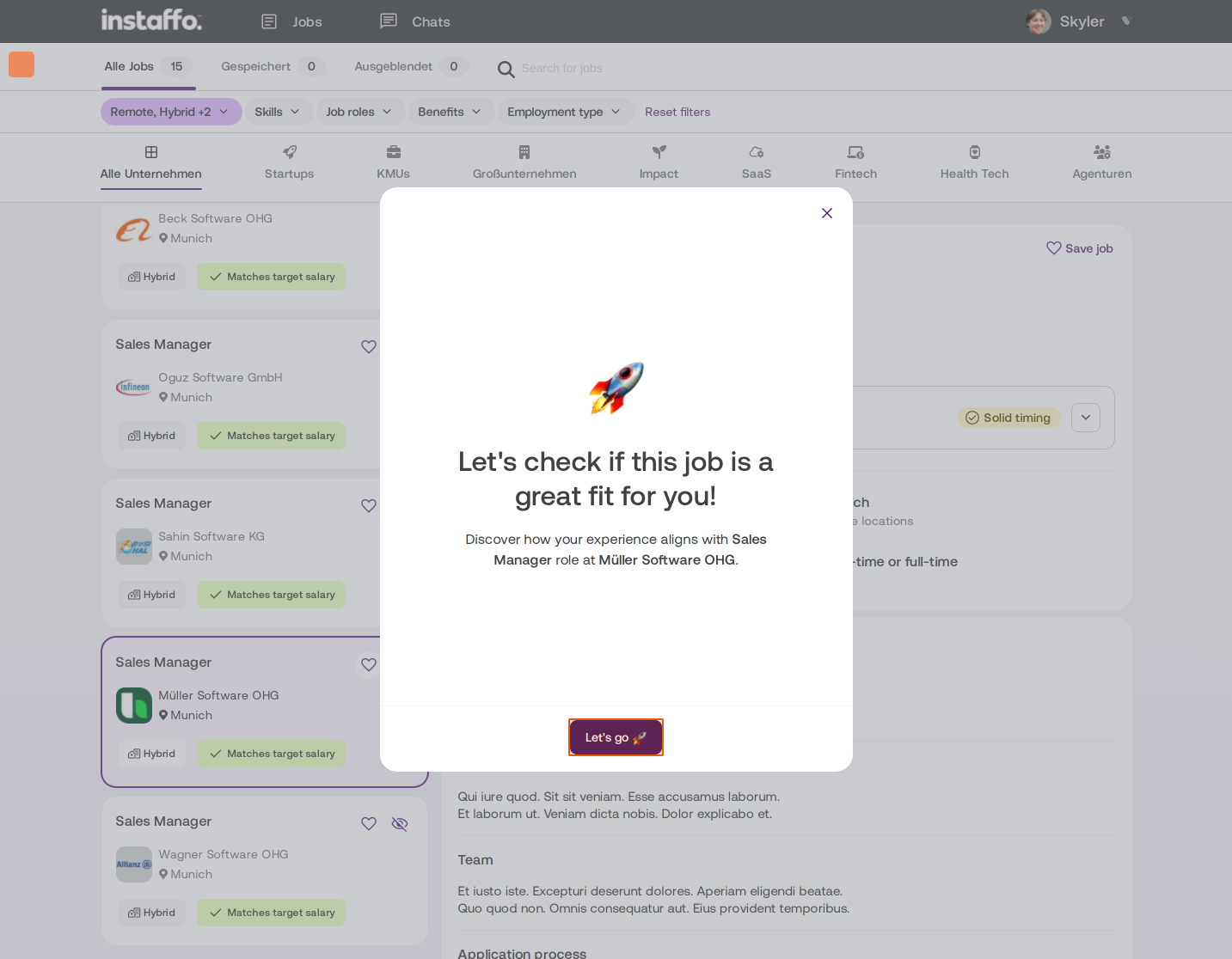
Task: Click Wagner Software OHG company name
Action: (224, 854)
